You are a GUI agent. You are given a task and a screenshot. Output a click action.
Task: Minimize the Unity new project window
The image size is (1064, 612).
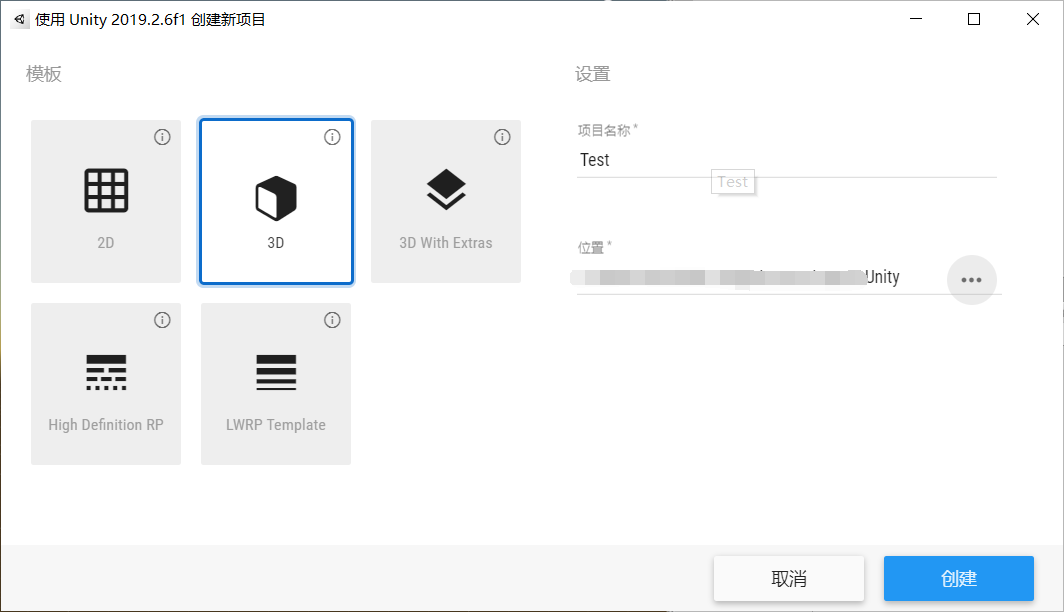pos(917,19)
